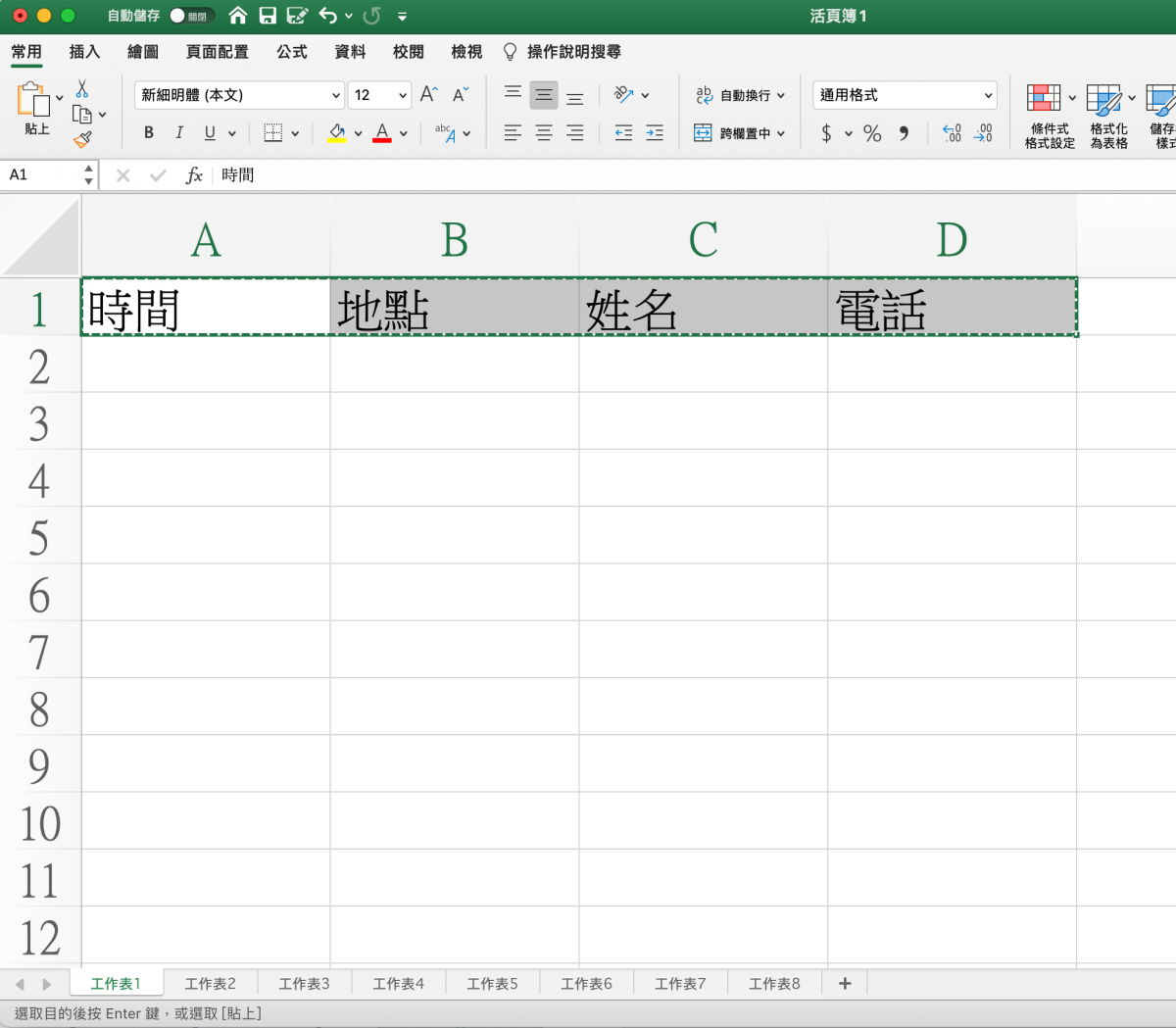
Task: Click the center horizontal alignment icon
Action: (x=544, y=133)
